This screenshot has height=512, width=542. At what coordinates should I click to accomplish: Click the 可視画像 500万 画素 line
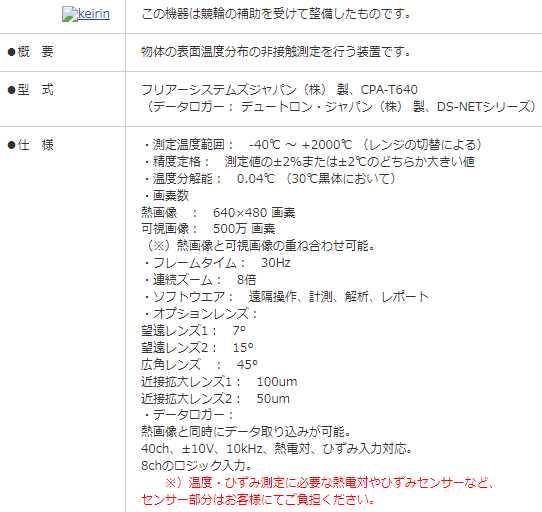(208, 229)
